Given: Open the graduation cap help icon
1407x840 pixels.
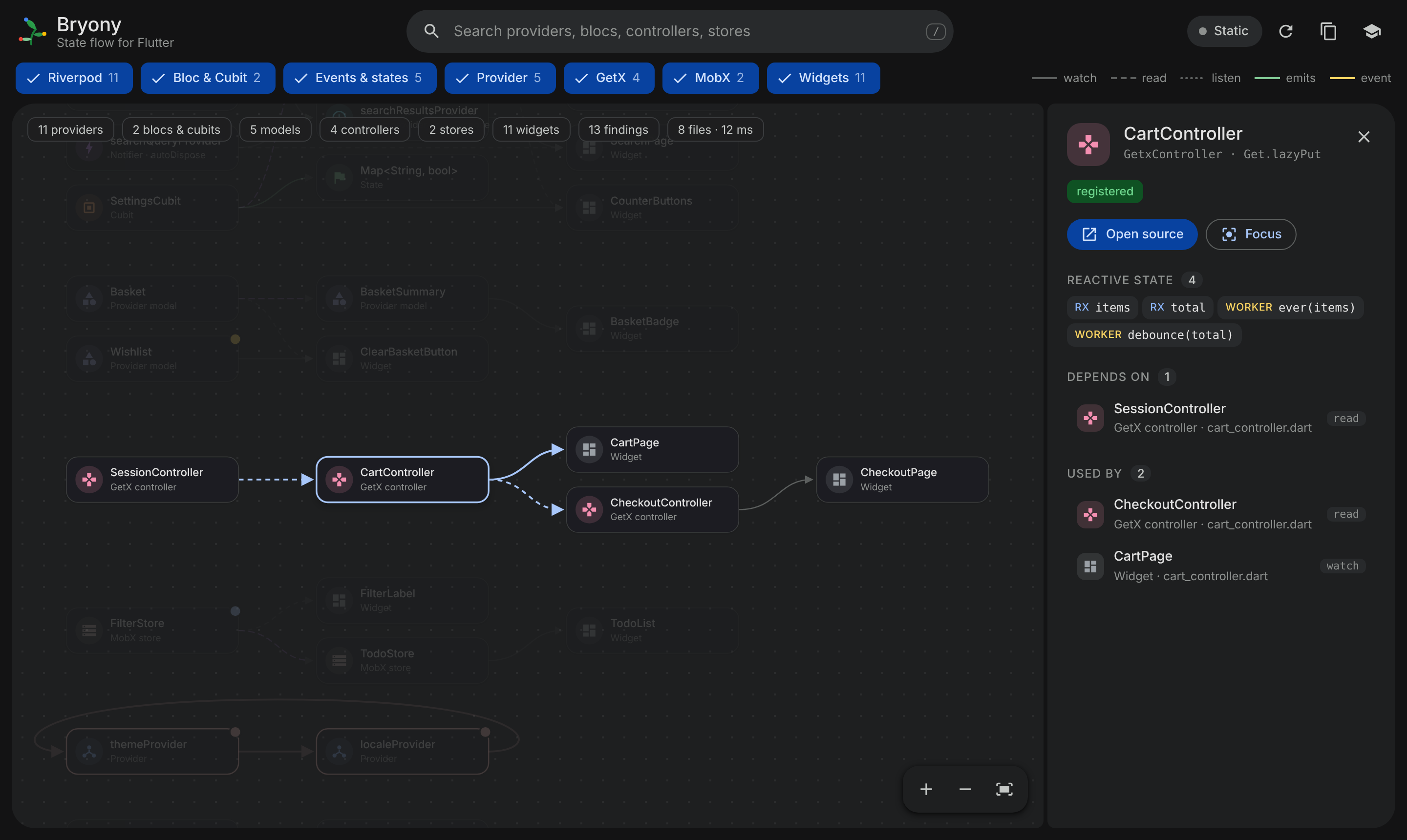Looking at the screenshot, I should [x=1371, y=31].
